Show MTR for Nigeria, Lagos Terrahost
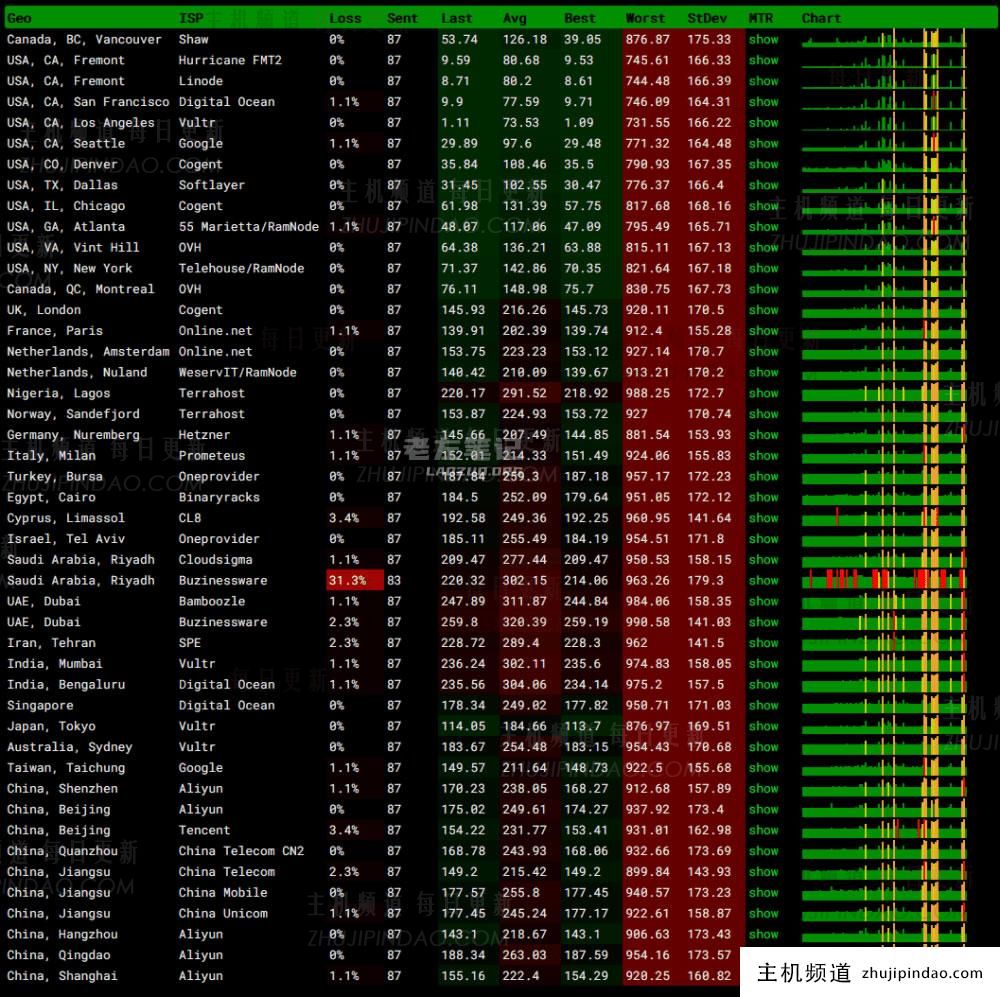 (x=763, y=393)
